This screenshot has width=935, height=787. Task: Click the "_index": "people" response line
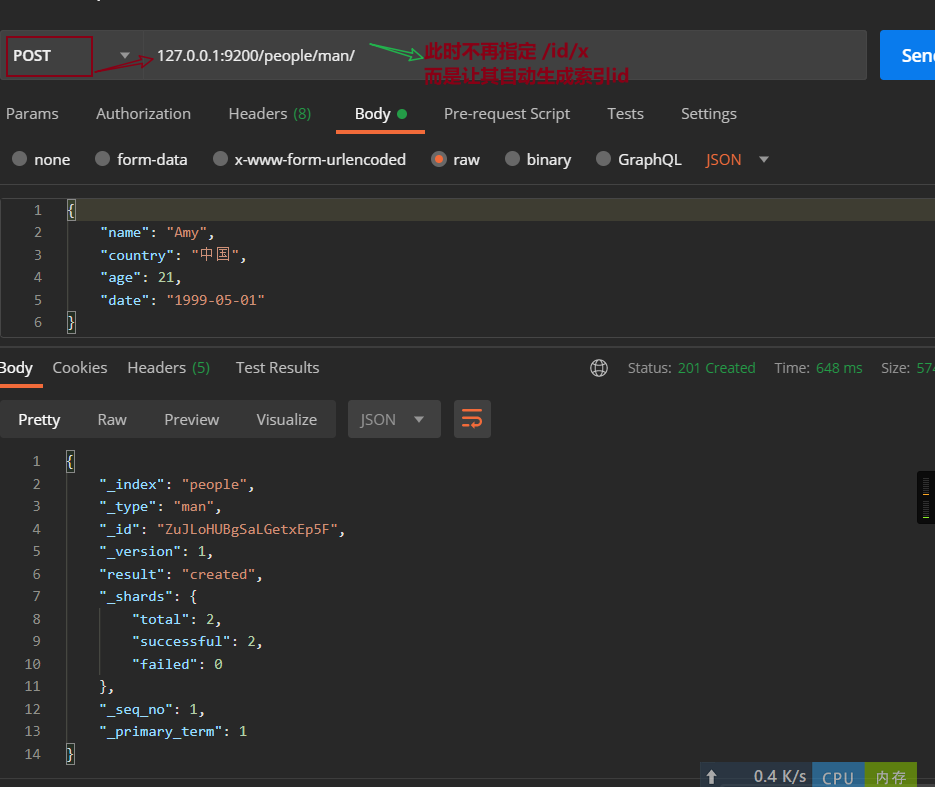(177, 485)
